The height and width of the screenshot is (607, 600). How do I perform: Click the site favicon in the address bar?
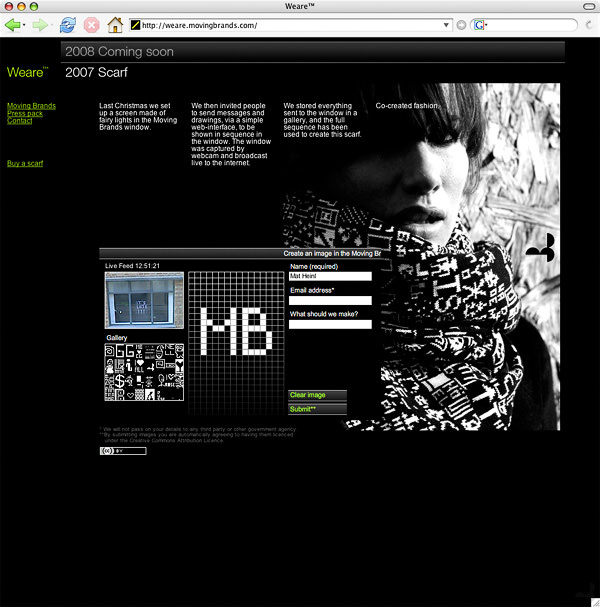pos(135,25)
